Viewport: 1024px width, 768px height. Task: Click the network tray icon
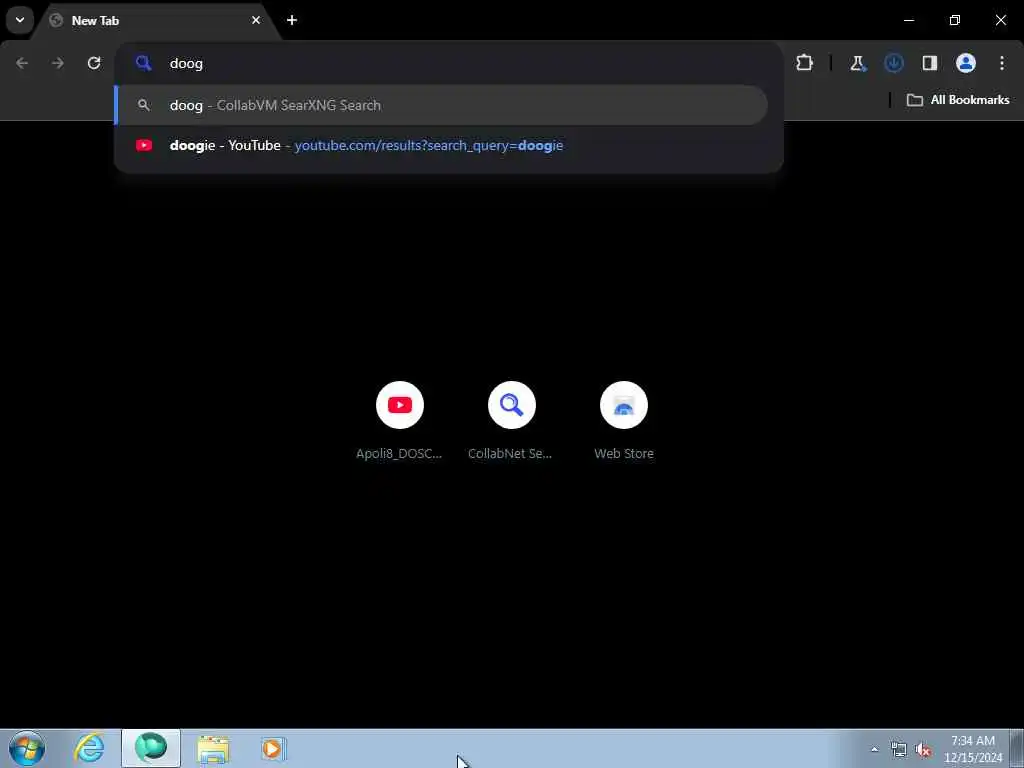click(899, 750)
